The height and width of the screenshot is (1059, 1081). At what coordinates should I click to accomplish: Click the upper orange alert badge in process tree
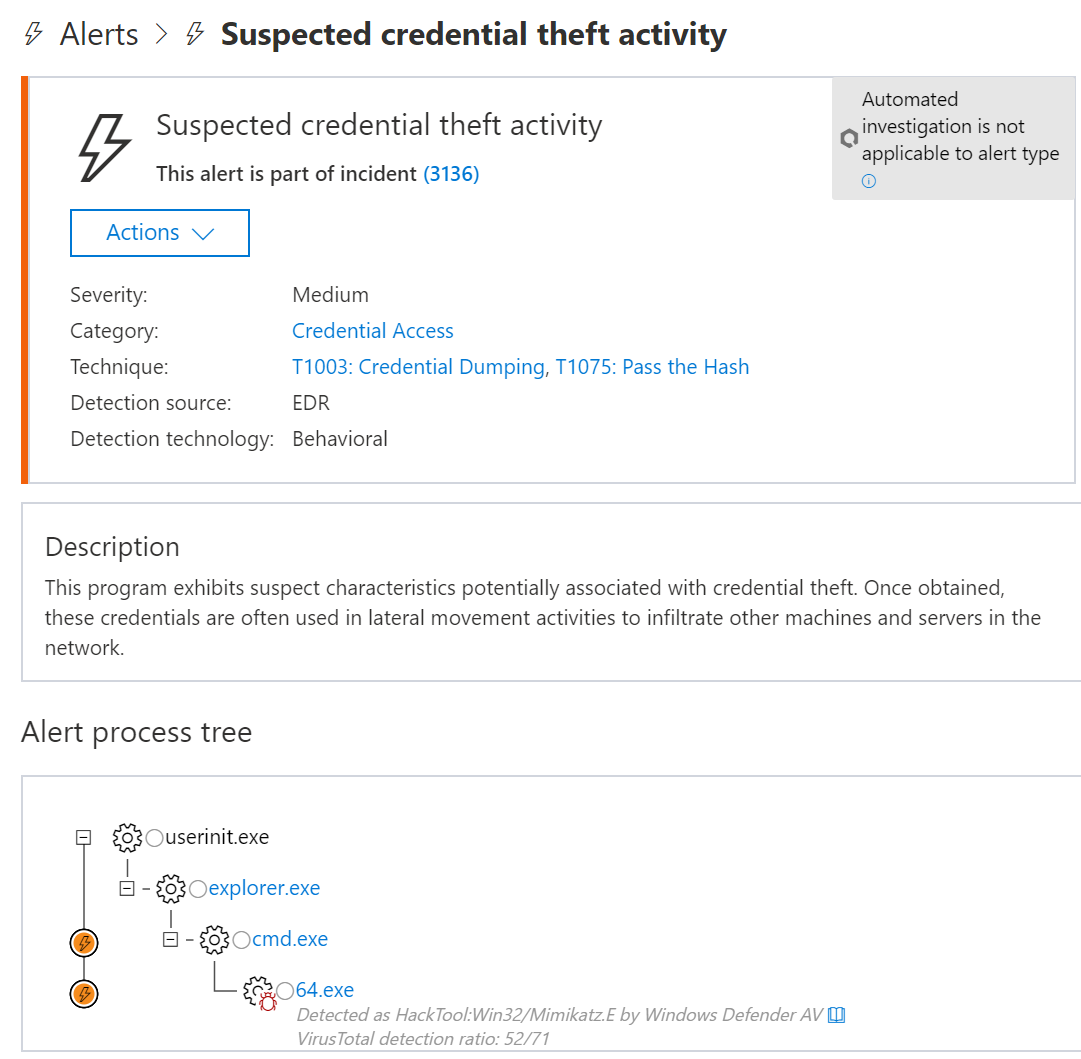coord(84,942)
